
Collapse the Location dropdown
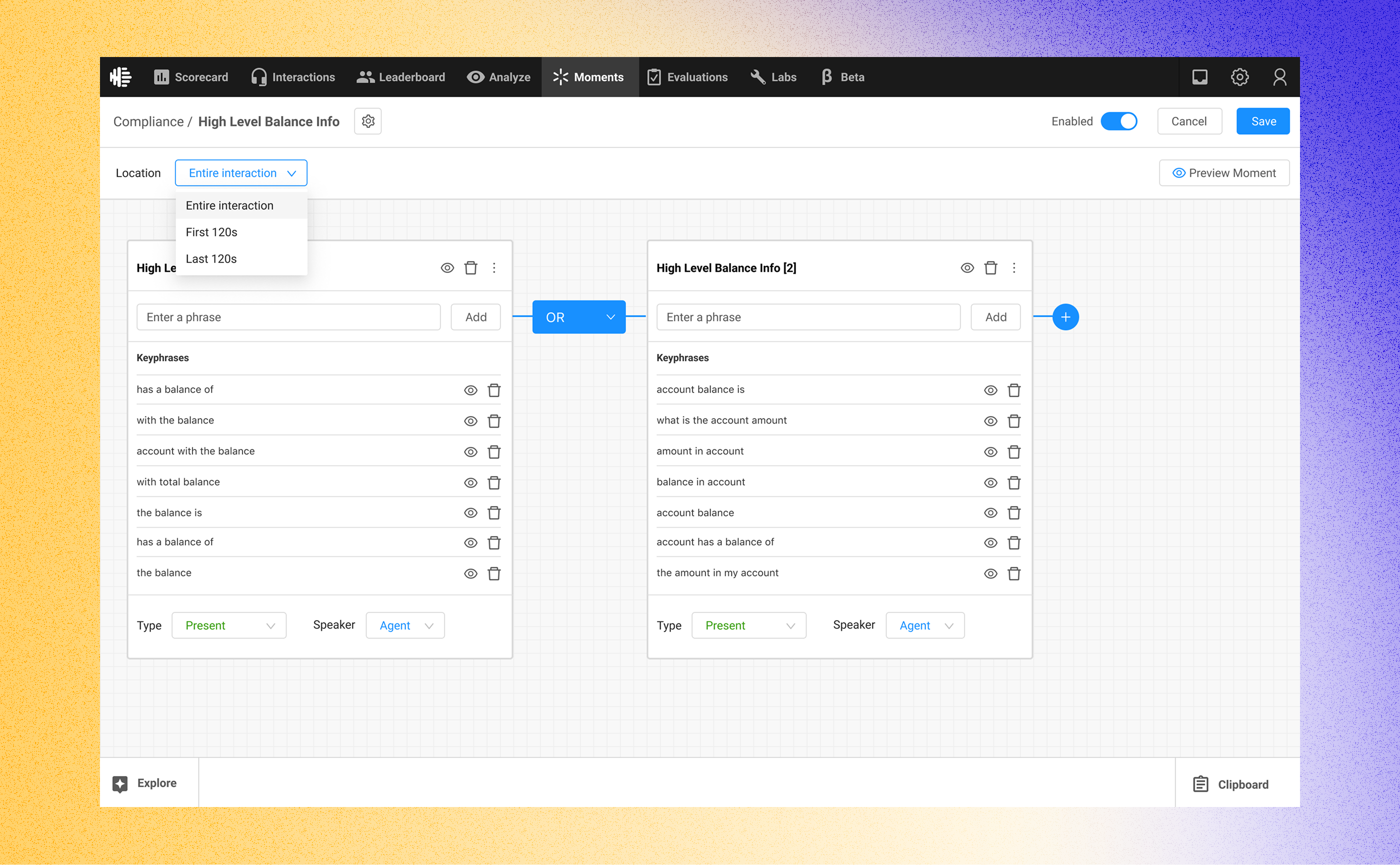tap(241, 173)
